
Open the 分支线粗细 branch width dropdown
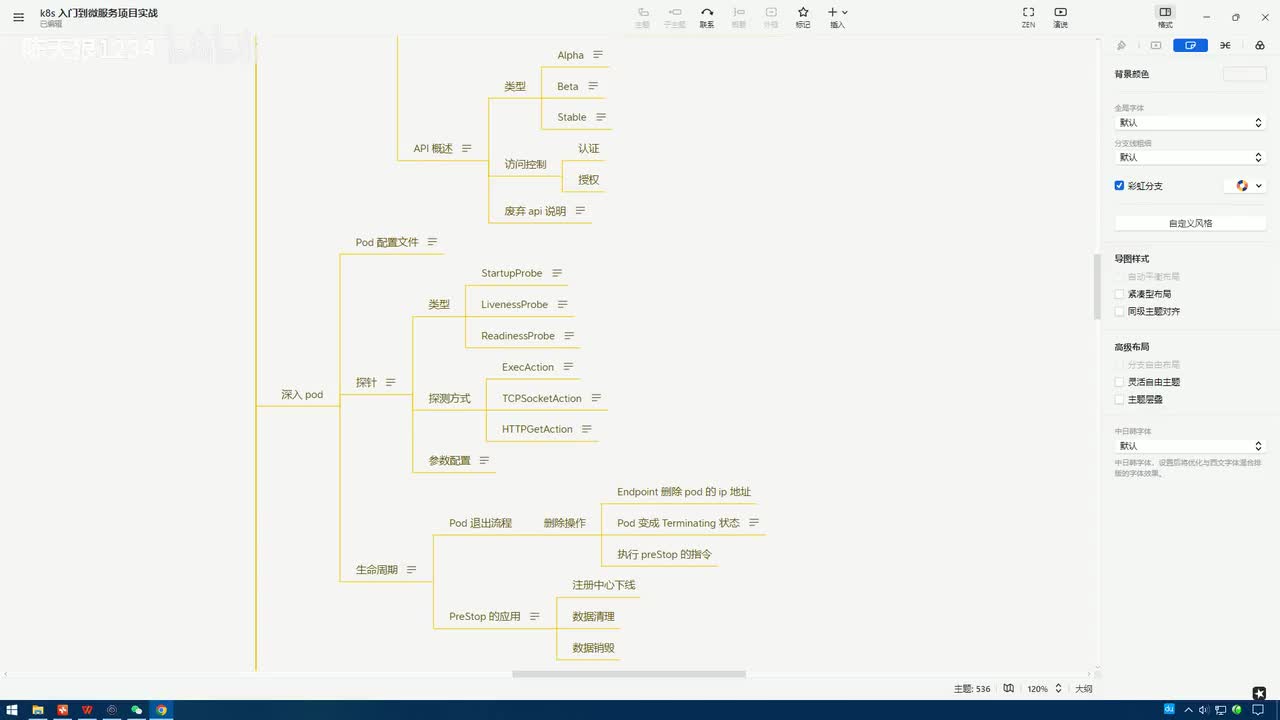(1190, 157)
